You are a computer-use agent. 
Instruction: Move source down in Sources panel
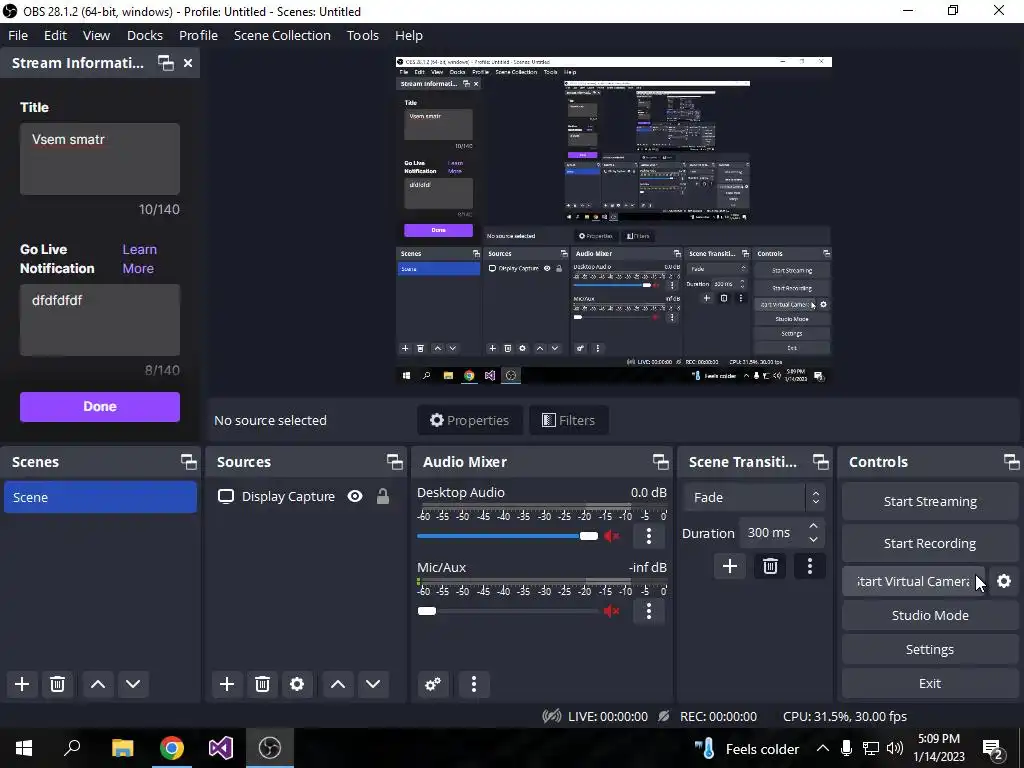pyautogui.click(x=373, y=684)
